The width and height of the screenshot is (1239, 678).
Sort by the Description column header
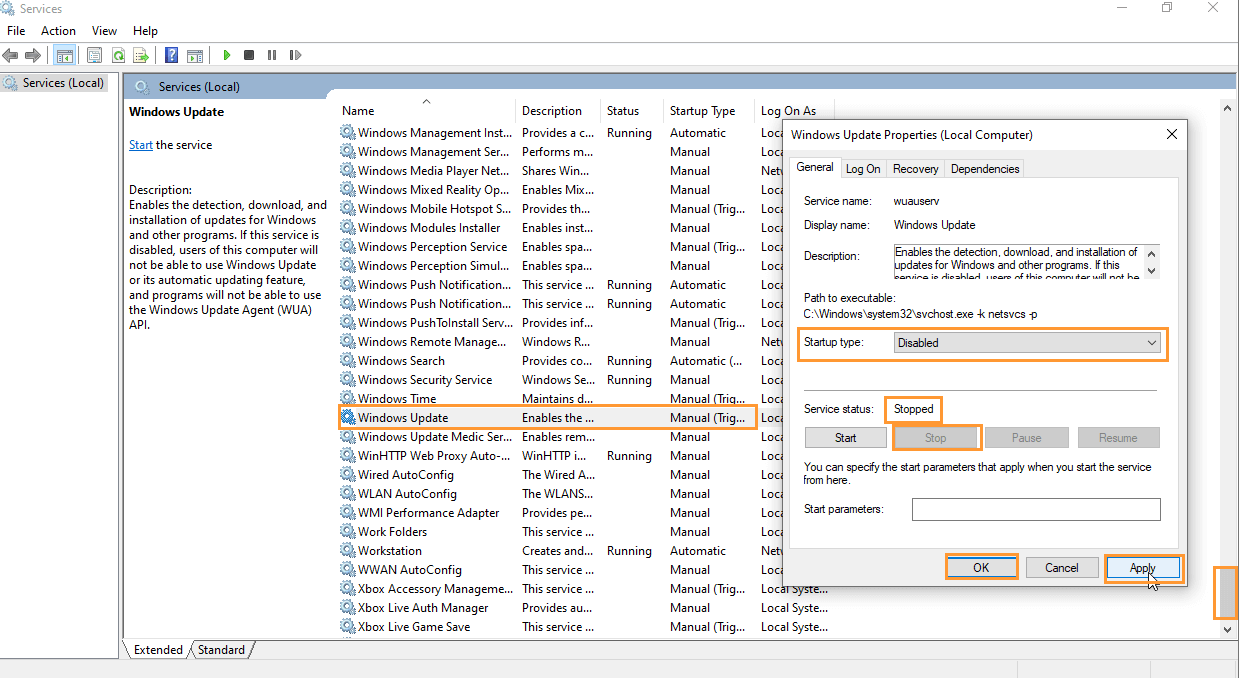tap(558, 111)
